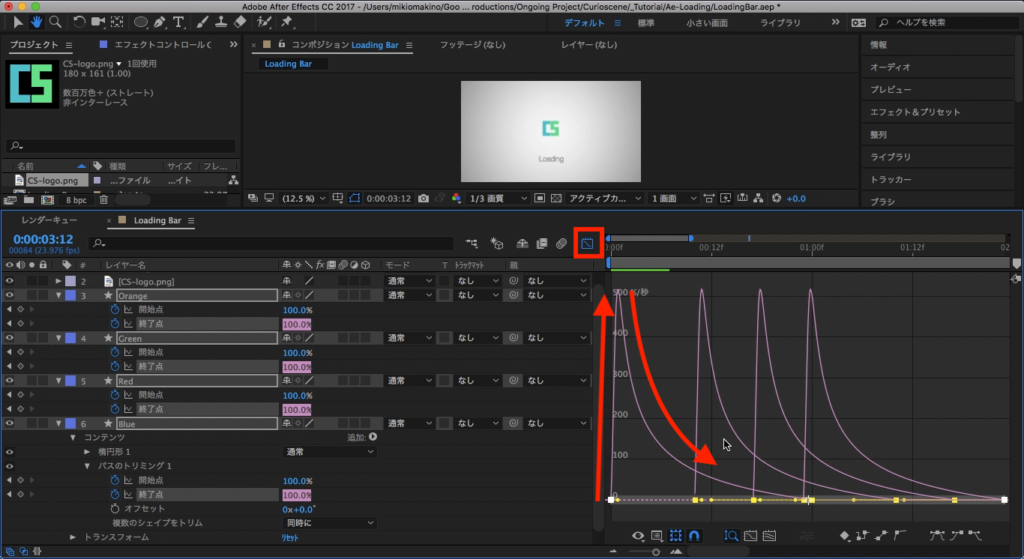Toggle the Graph Editor button
Viewport: 1024px width, 559px height.
click(x=587, y=243)
